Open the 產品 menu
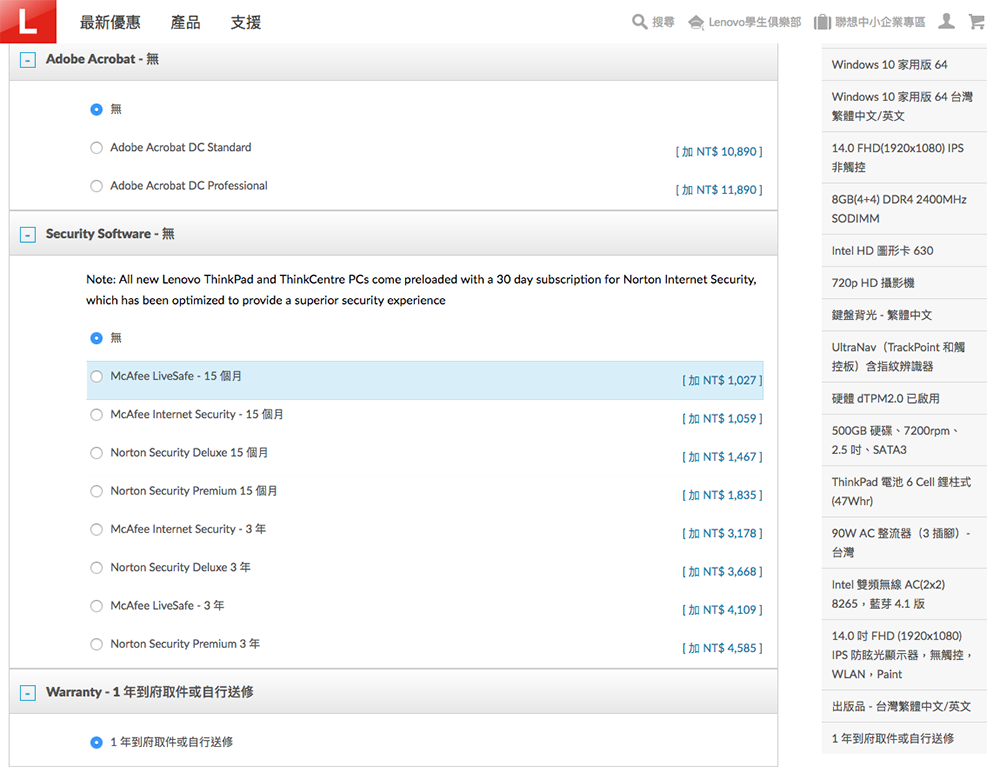Image resolution: width=1000 pixels, height=773 pixels. click(185, 22)
